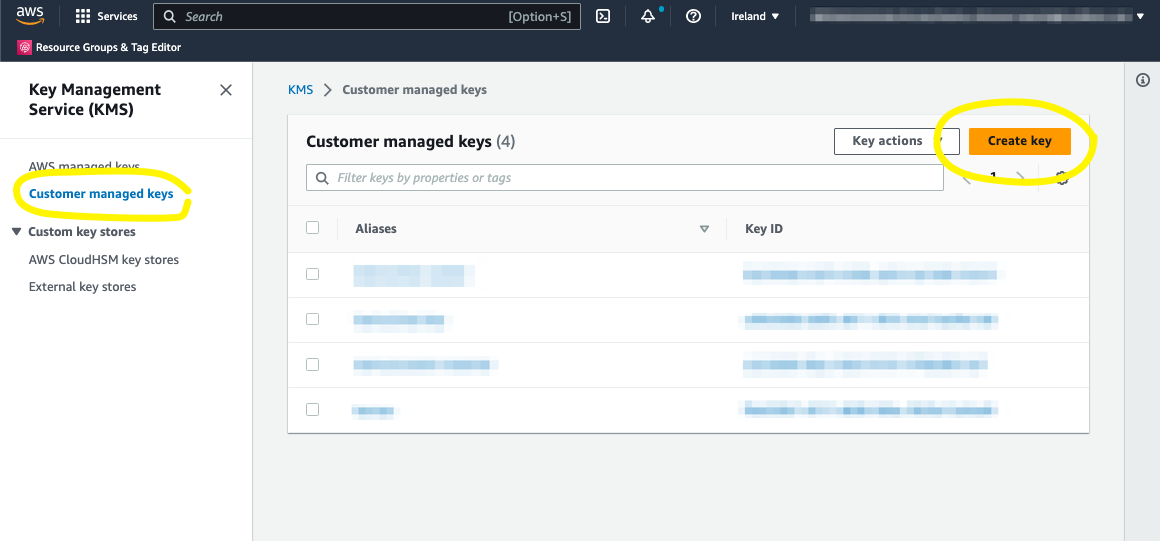Go to the next page chevron
This screenshot has width=1160, height=541.
[1020, 178]
